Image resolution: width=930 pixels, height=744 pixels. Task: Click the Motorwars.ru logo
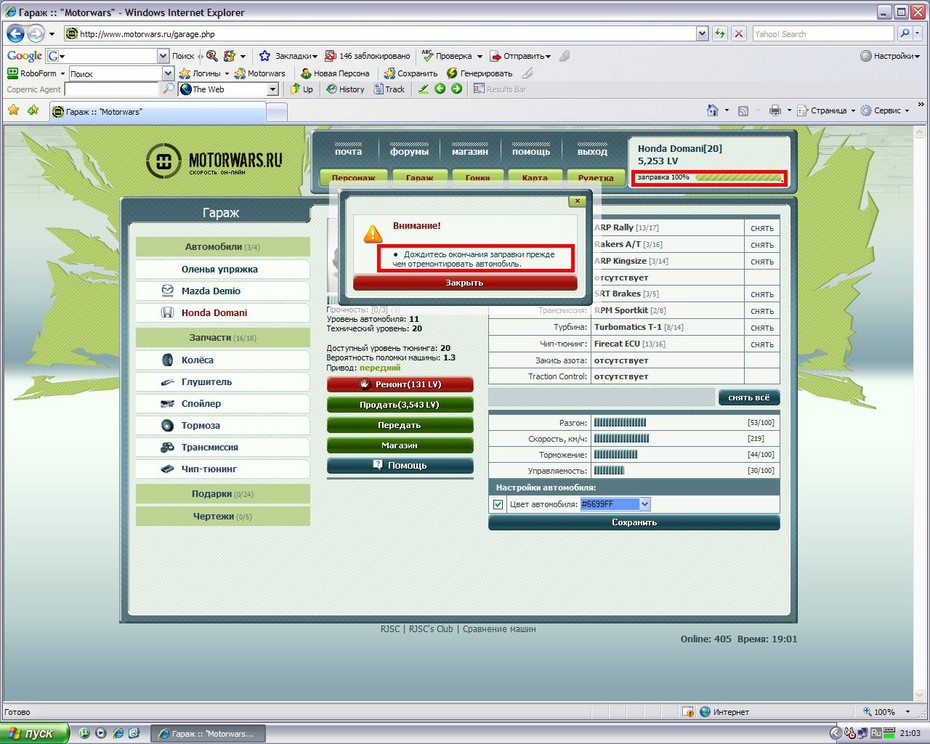(x=214, y=161)
